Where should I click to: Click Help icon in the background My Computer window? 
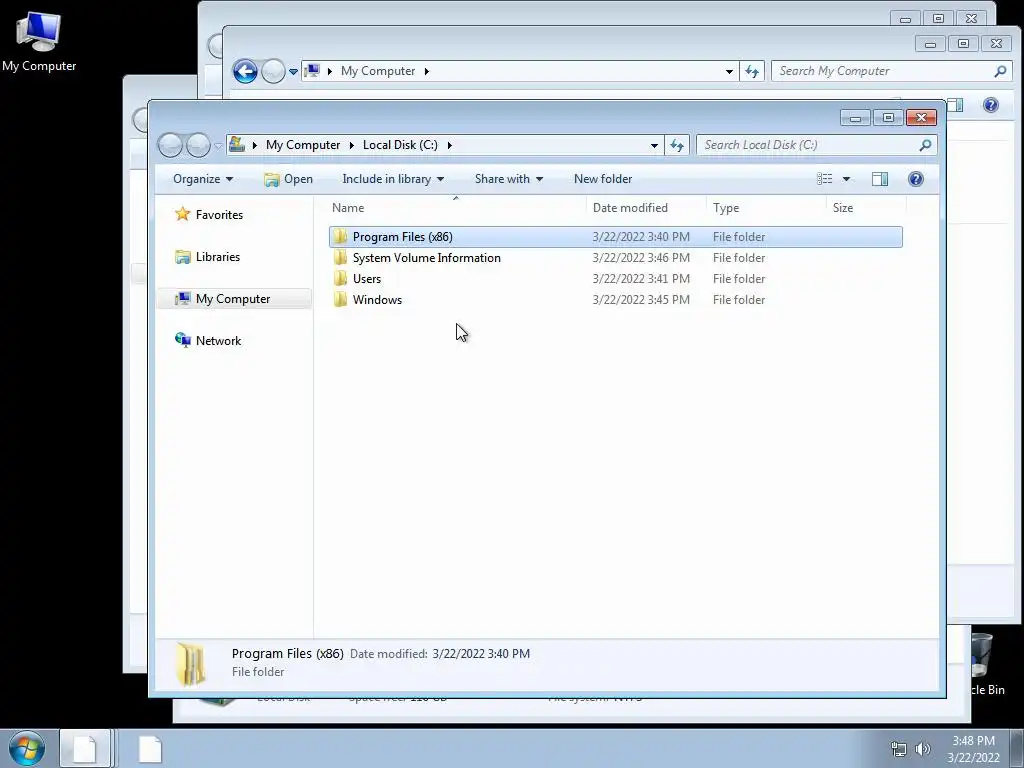click(x=991, y=105)
